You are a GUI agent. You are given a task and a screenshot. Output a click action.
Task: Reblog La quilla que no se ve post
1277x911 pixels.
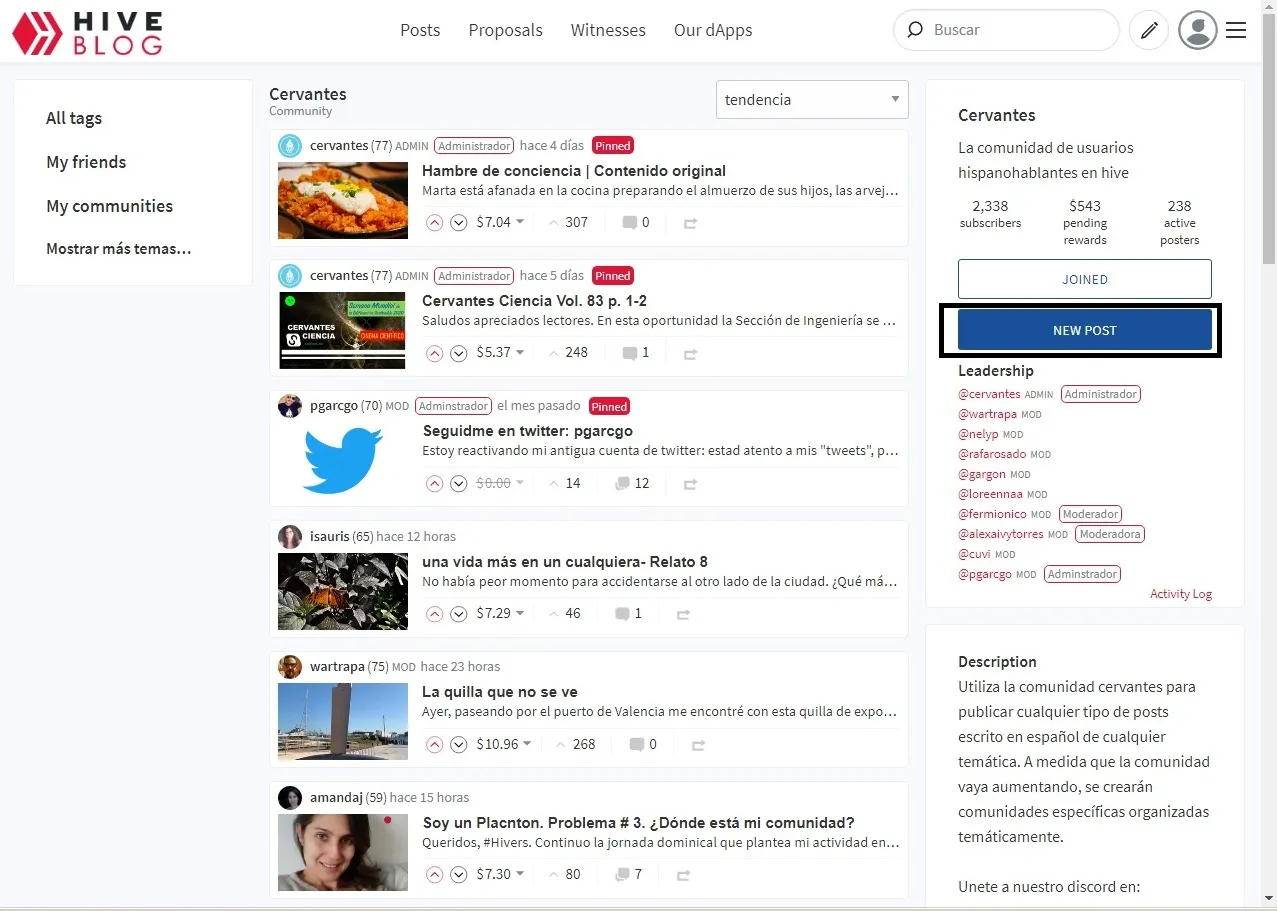[698, 745]
